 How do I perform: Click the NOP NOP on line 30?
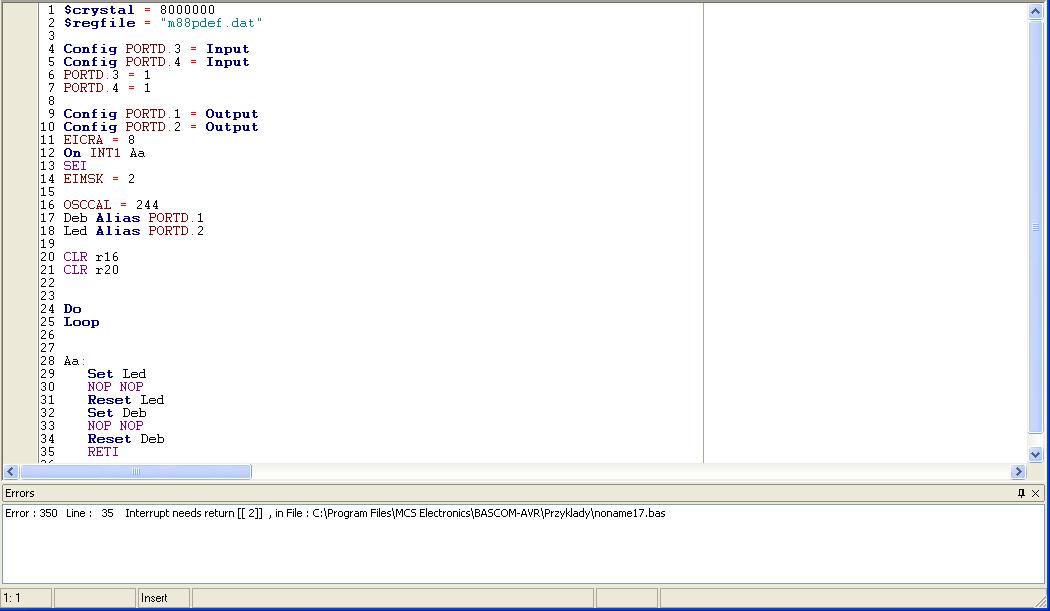coord(115,387)
